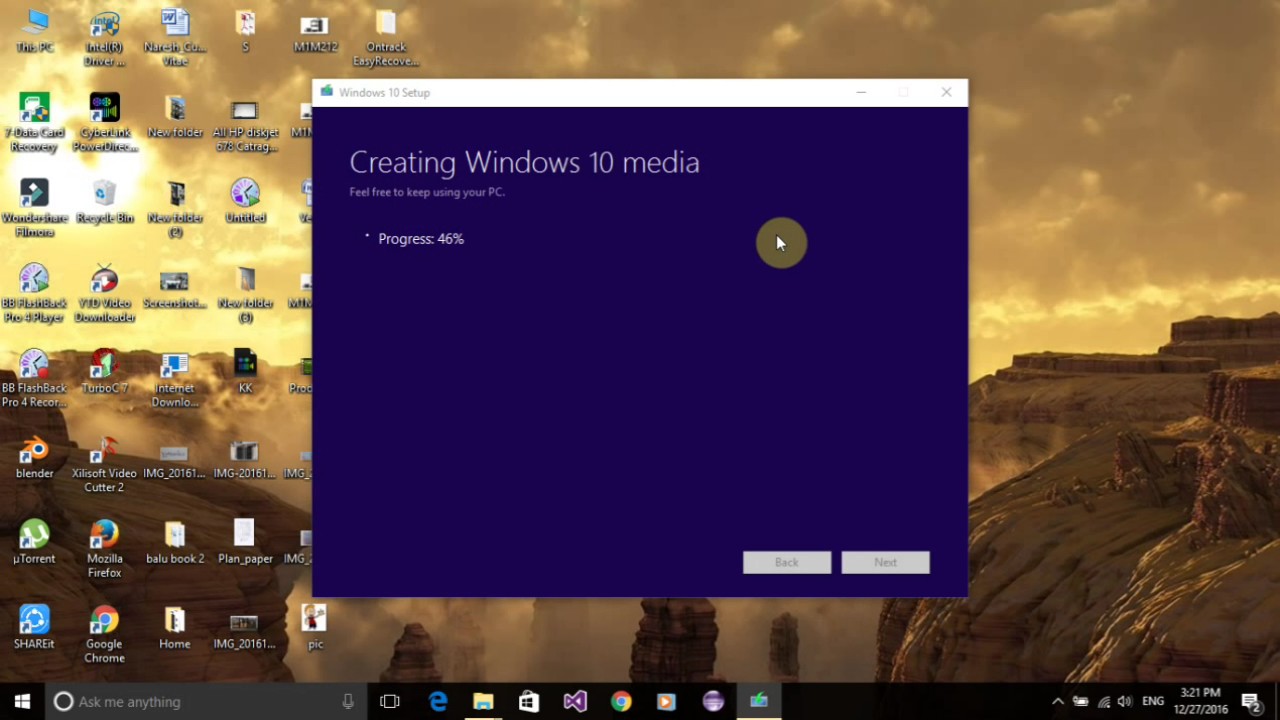Click Next button in Windows 10 Setup
This screenshot has height=720, width=1280.
(x=885, y=562)
